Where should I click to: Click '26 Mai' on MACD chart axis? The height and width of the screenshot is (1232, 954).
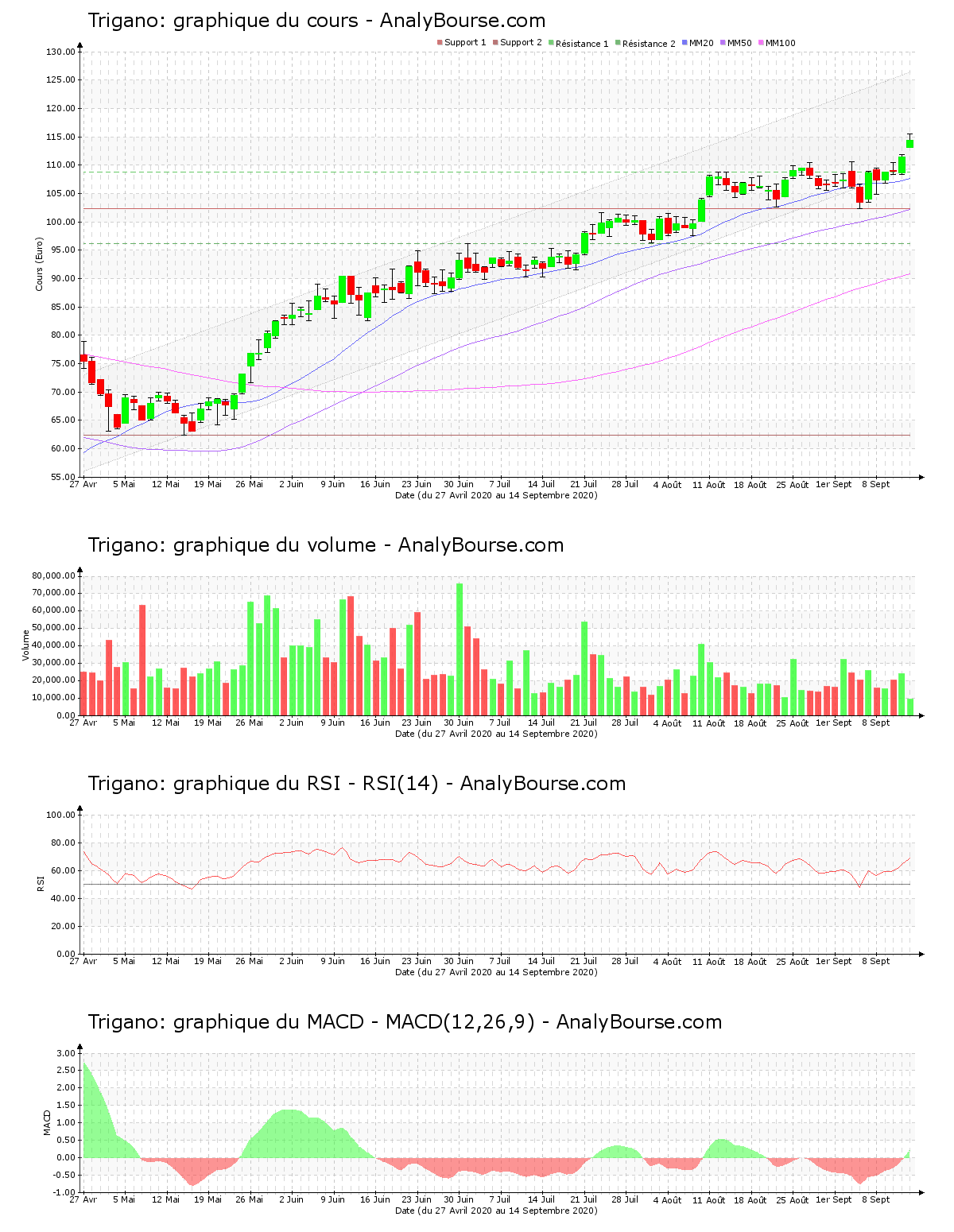(x=250, y=1199)
